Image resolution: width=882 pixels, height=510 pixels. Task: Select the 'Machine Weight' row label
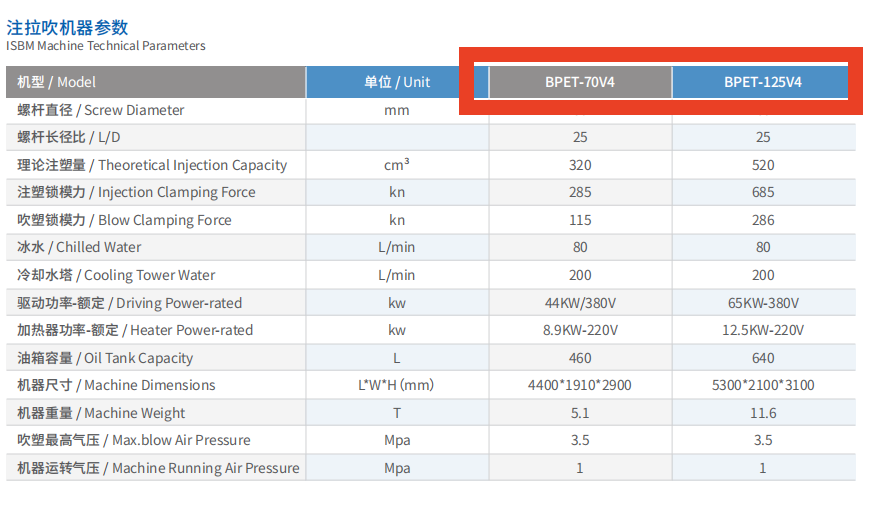[x=101, y=413]
